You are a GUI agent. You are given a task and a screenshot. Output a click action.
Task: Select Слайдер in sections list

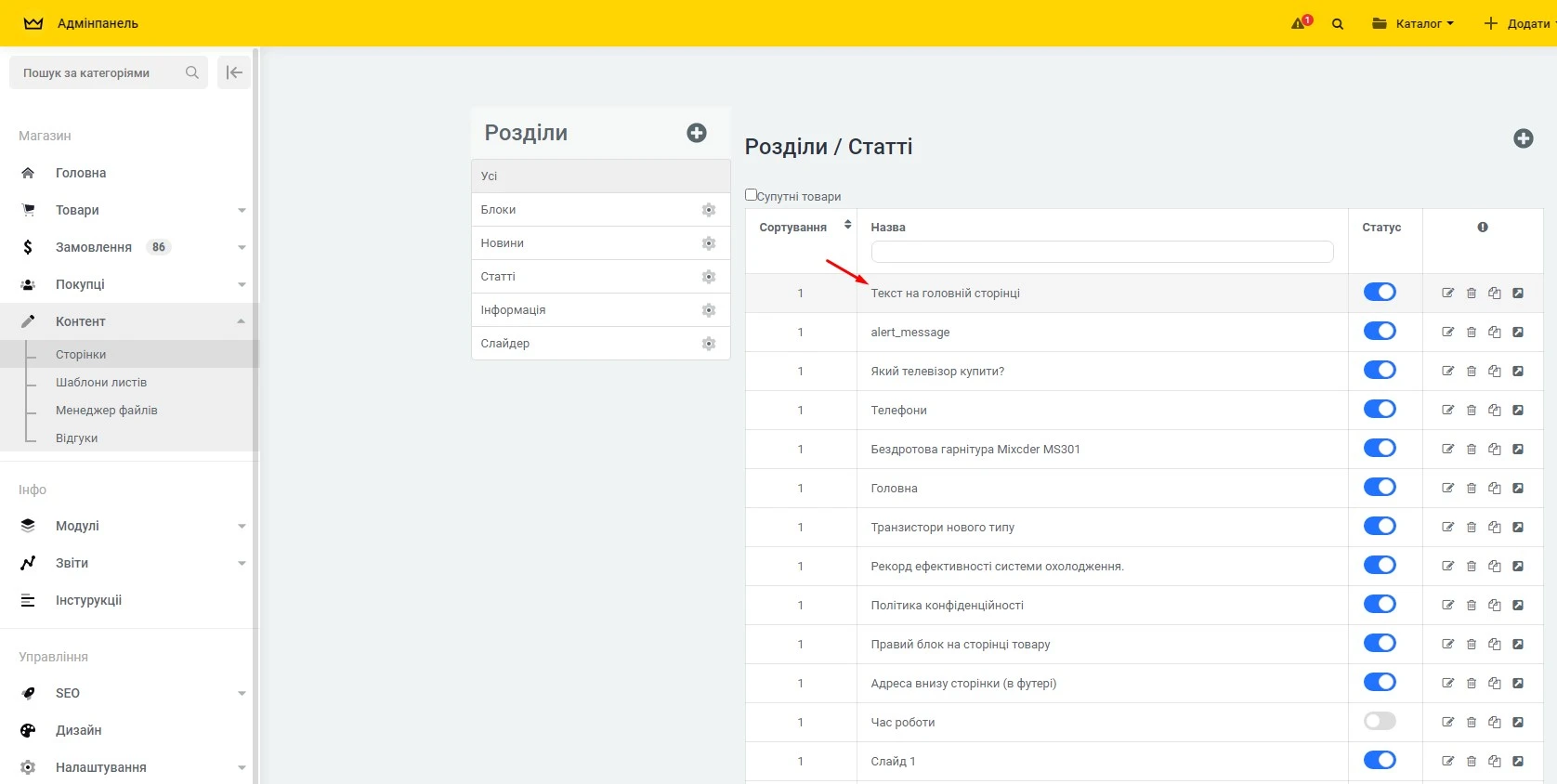click(x=505, y=344)
